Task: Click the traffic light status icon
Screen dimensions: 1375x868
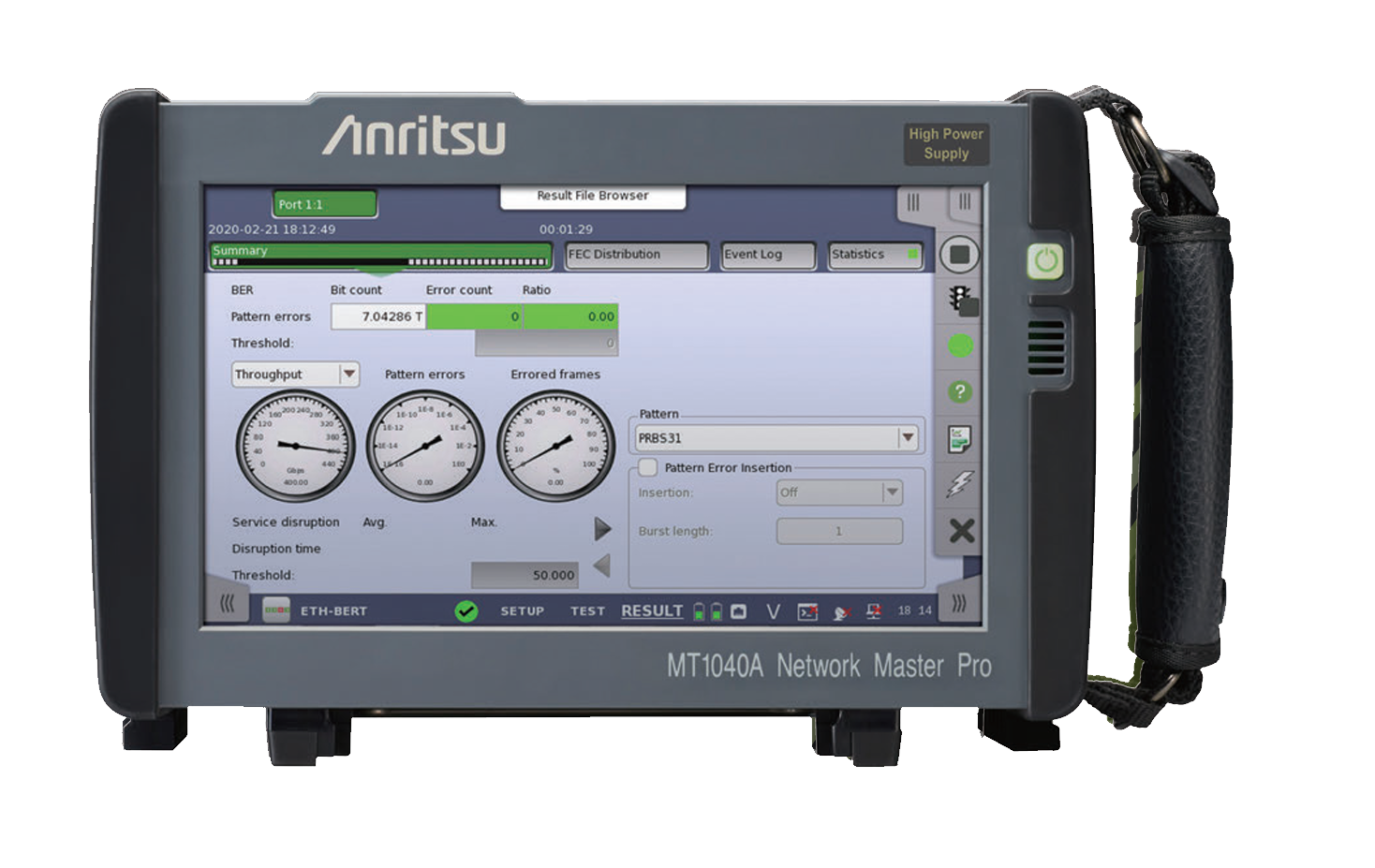Action: pyautogui.click(x=961, y=300)
